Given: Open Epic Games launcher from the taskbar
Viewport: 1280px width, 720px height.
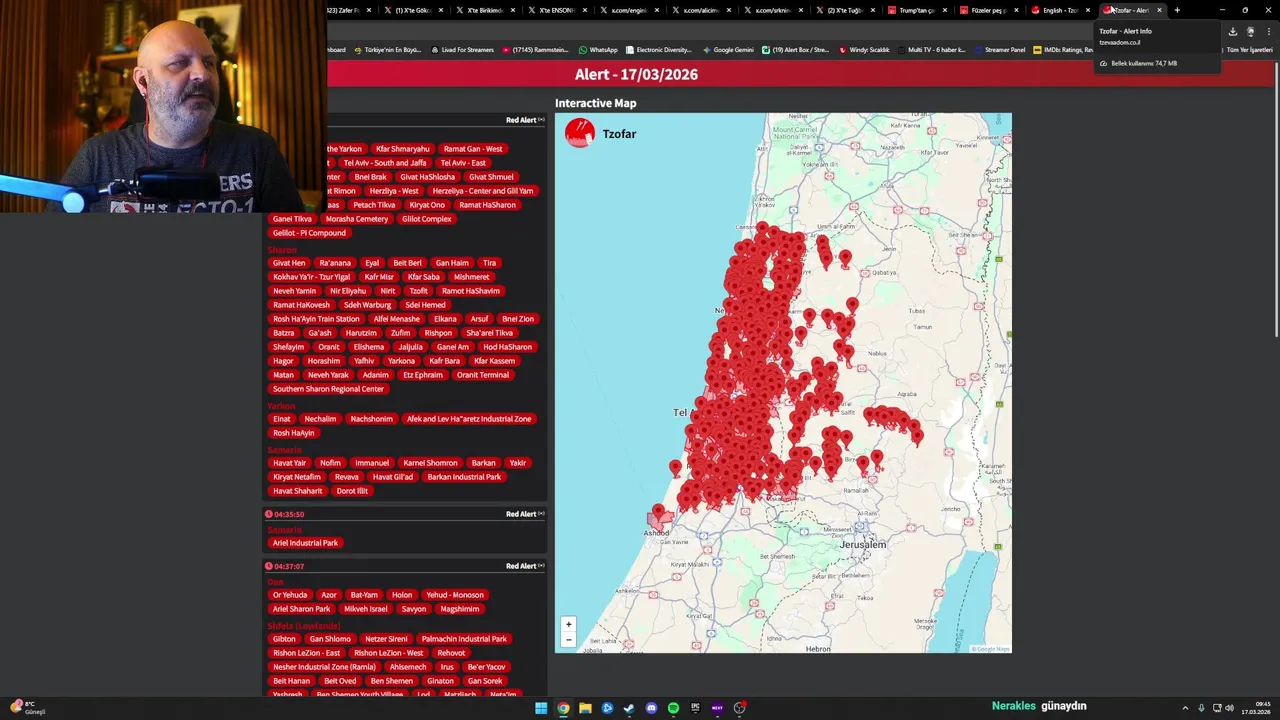Looking at the screenshot, I should (x=695, y=708).
